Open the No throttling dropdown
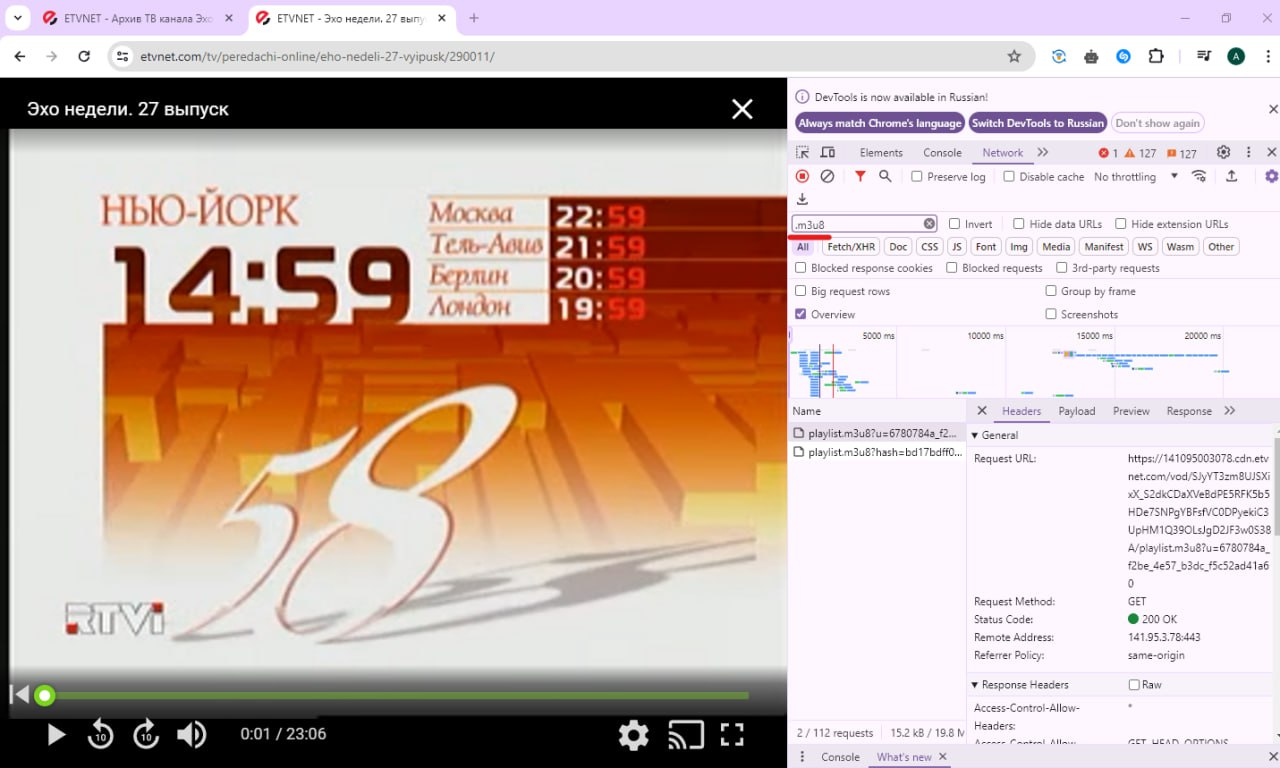1280x768 pixels. pyautogui.click(x=1136, y=176)
